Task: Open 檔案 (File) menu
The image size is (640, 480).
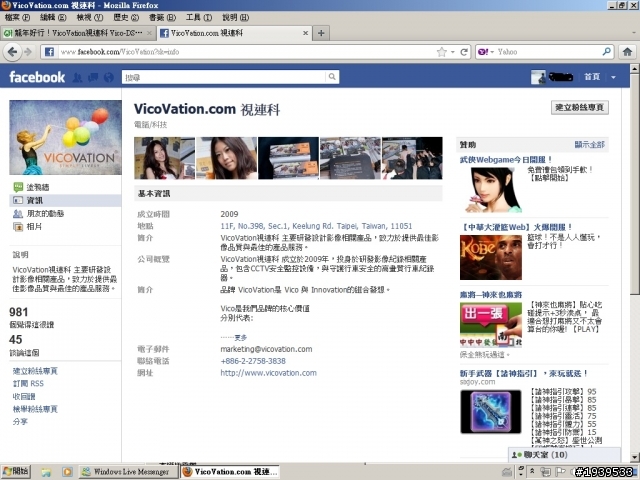Action: tap(17, 18)
